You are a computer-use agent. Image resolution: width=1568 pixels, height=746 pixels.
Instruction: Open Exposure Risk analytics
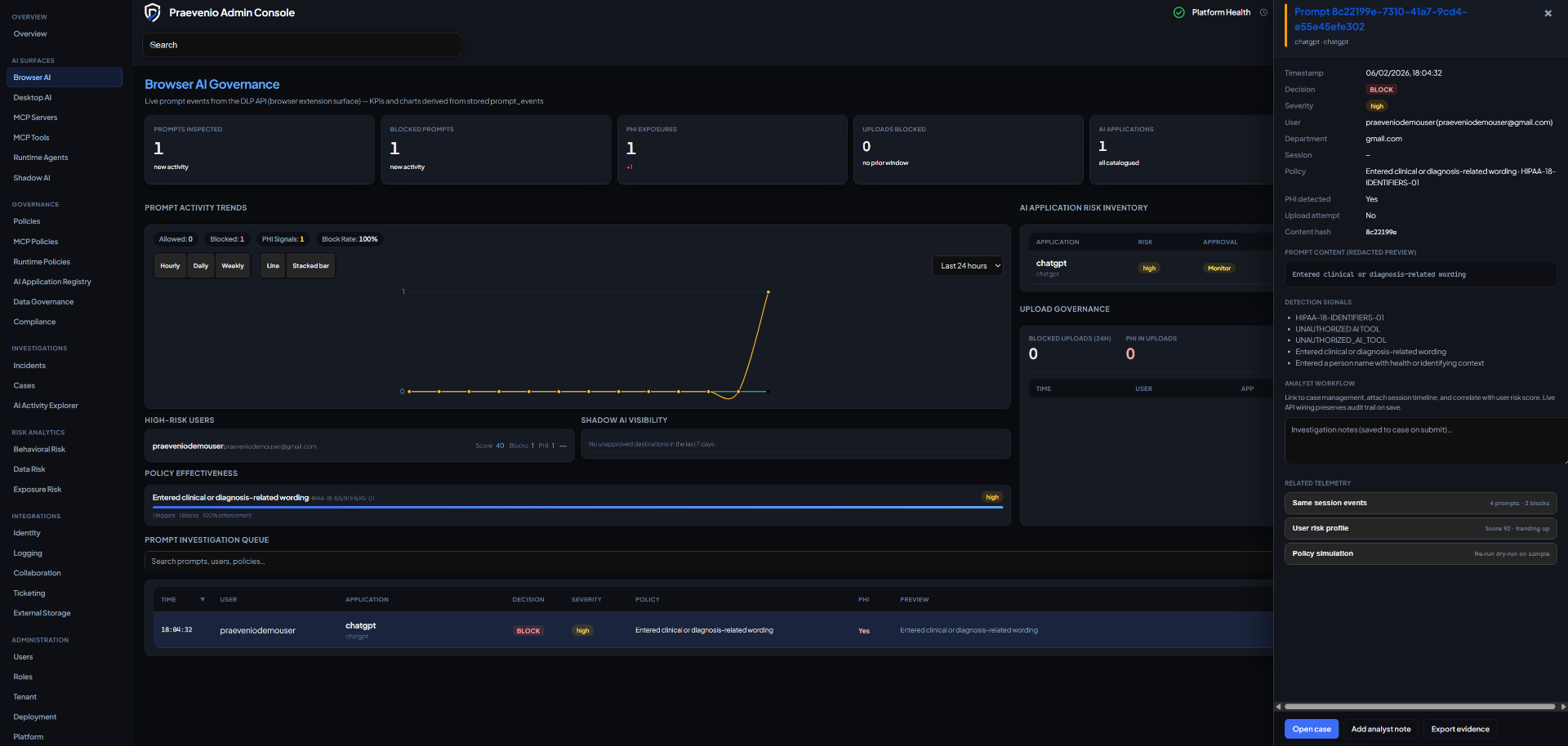tap(38, 490)
